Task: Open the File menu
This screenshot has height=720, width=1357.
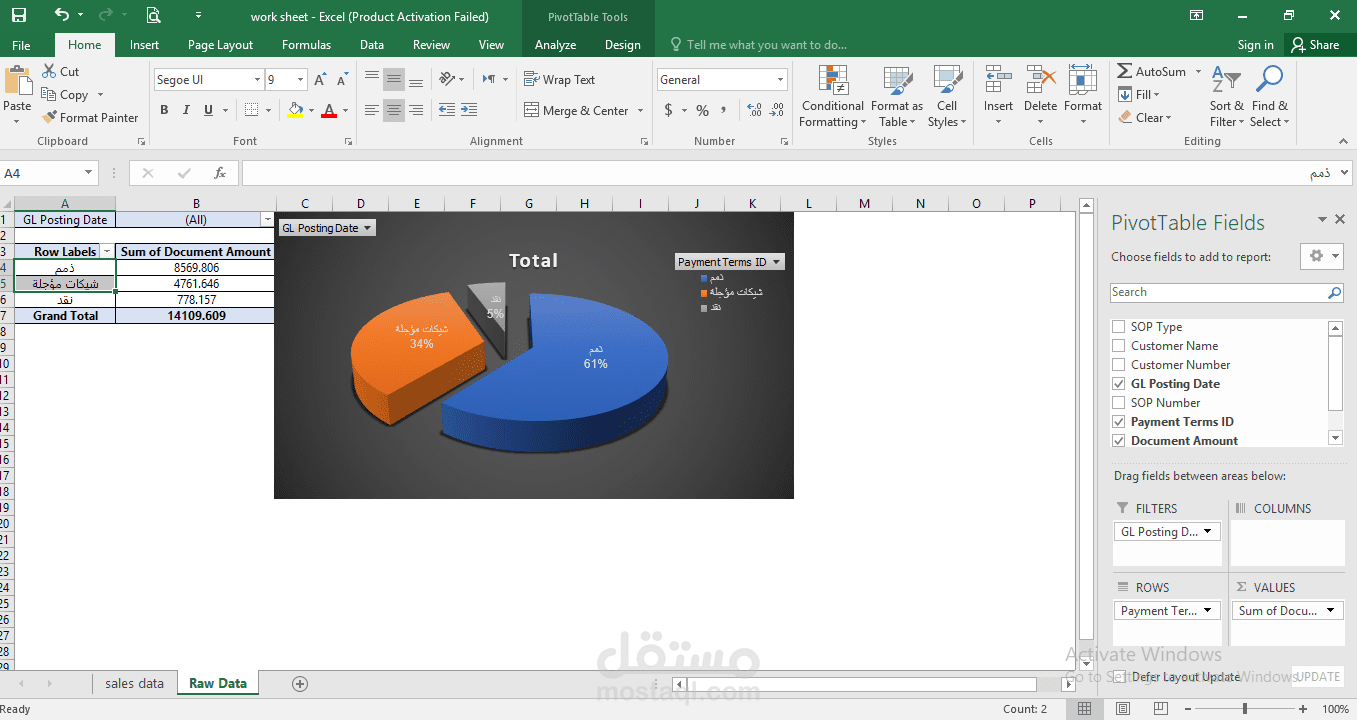Action: pyautogui.click(x=21, y=45)
